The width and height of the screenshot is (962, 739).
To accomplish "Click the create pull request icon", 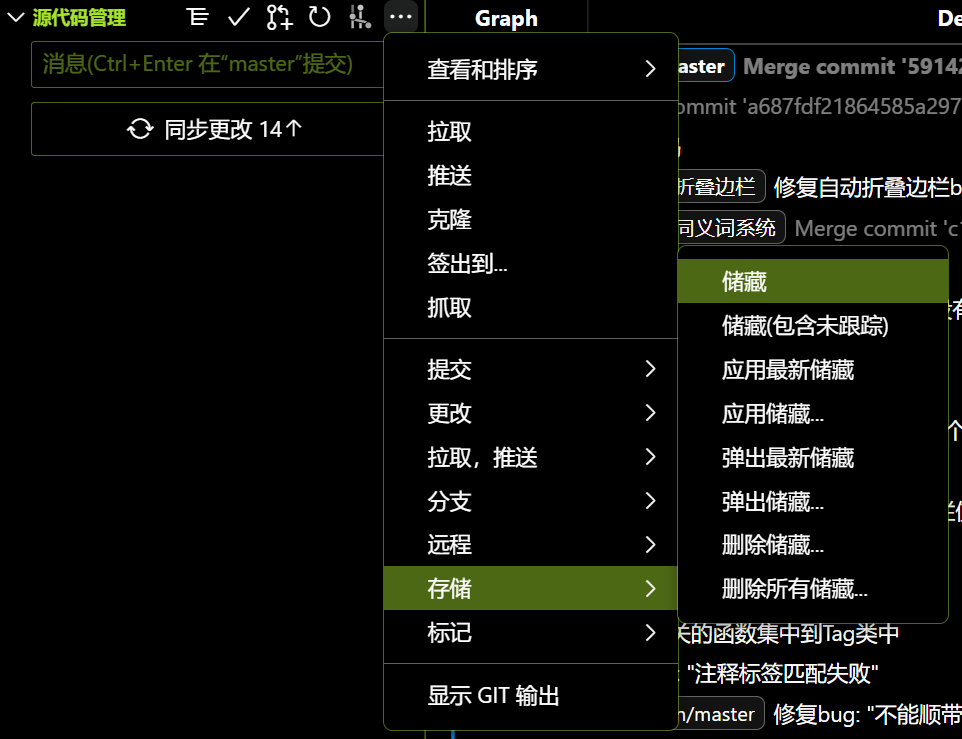I will 279,17.
